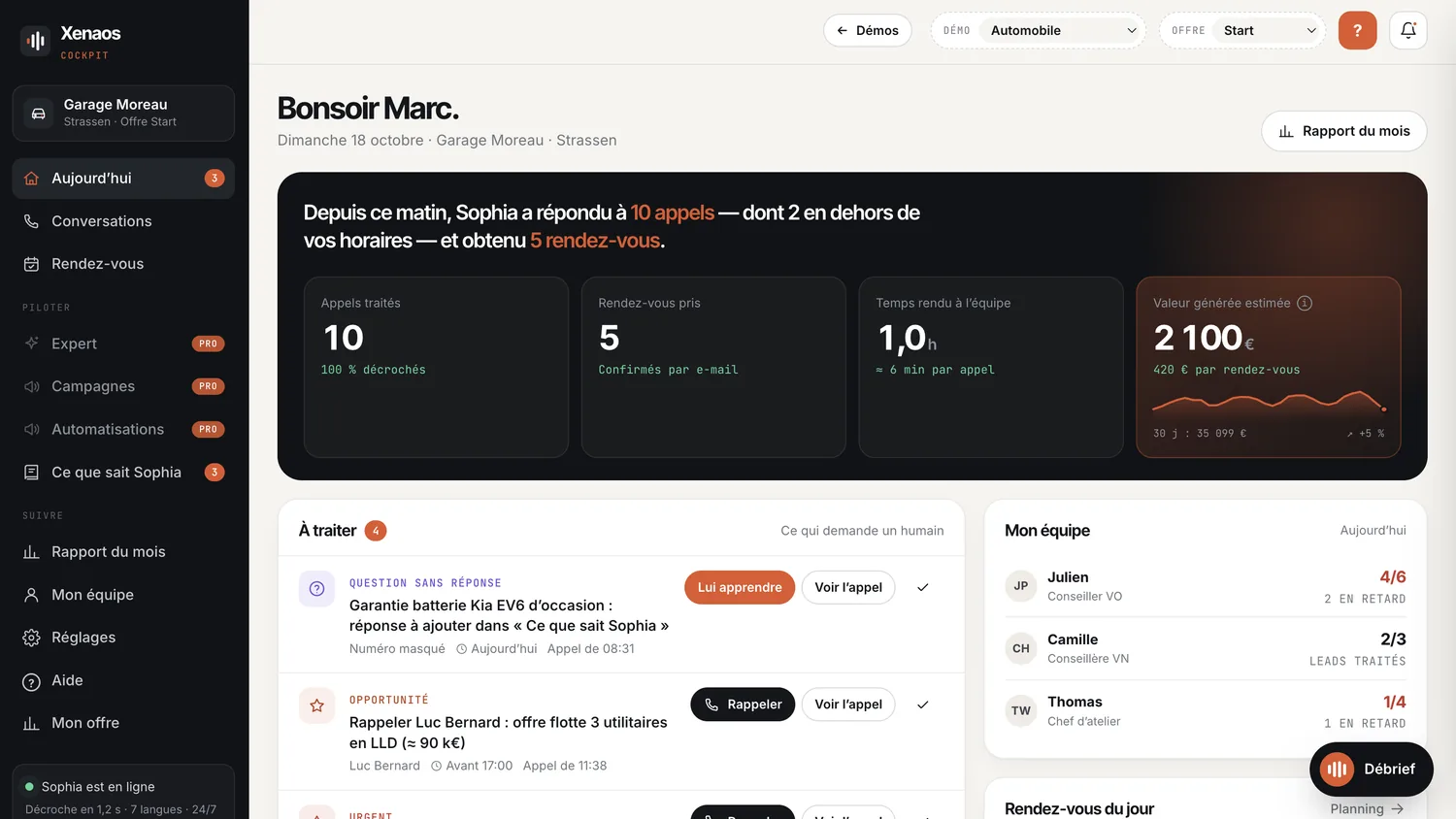Open Expert in the sidebar
The image size is (1456, 819).
(x=123, y=344)
